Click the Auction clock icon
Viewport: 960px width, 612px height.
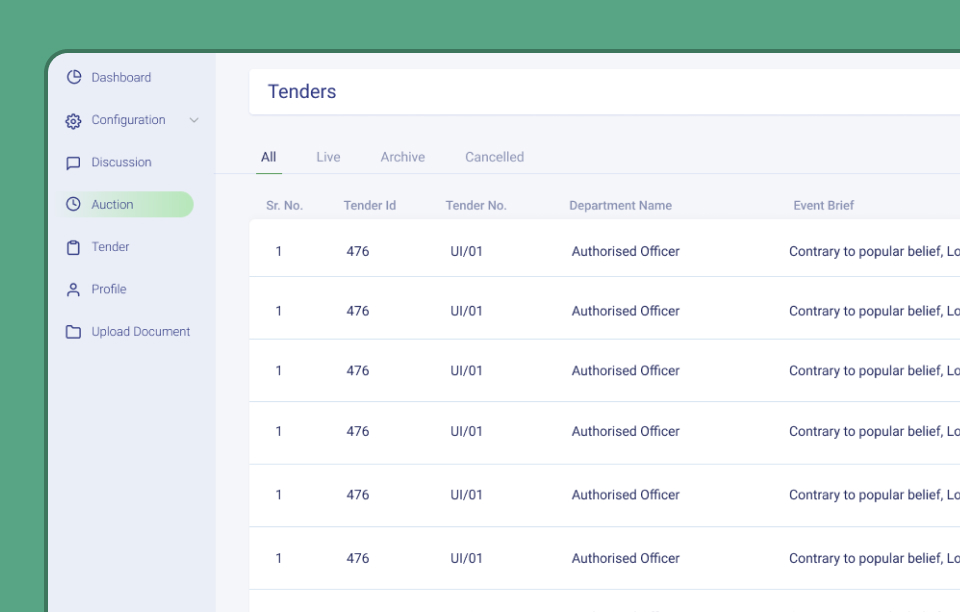point(73,204)
